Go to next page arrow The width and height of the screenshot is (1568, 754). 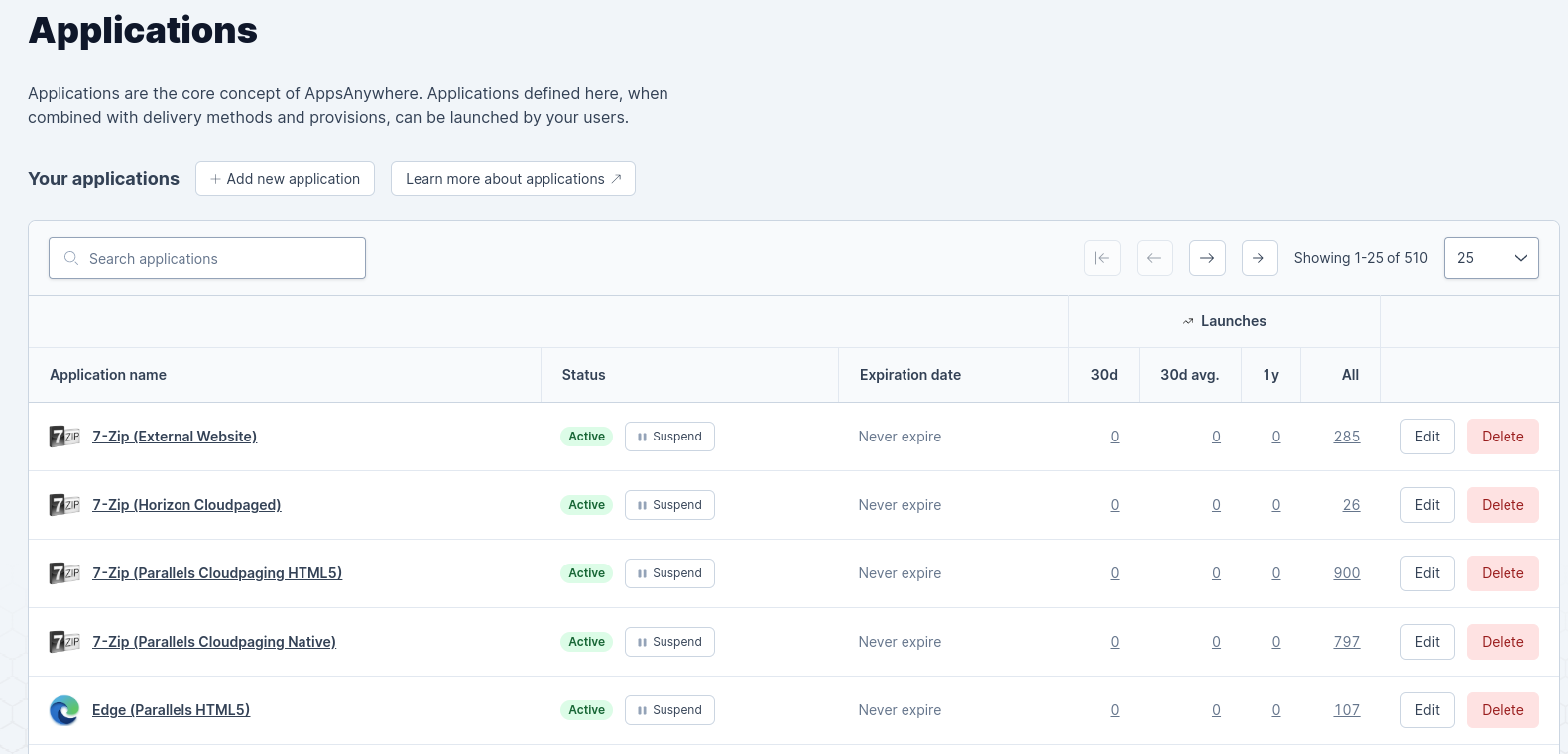[1207, 258]
